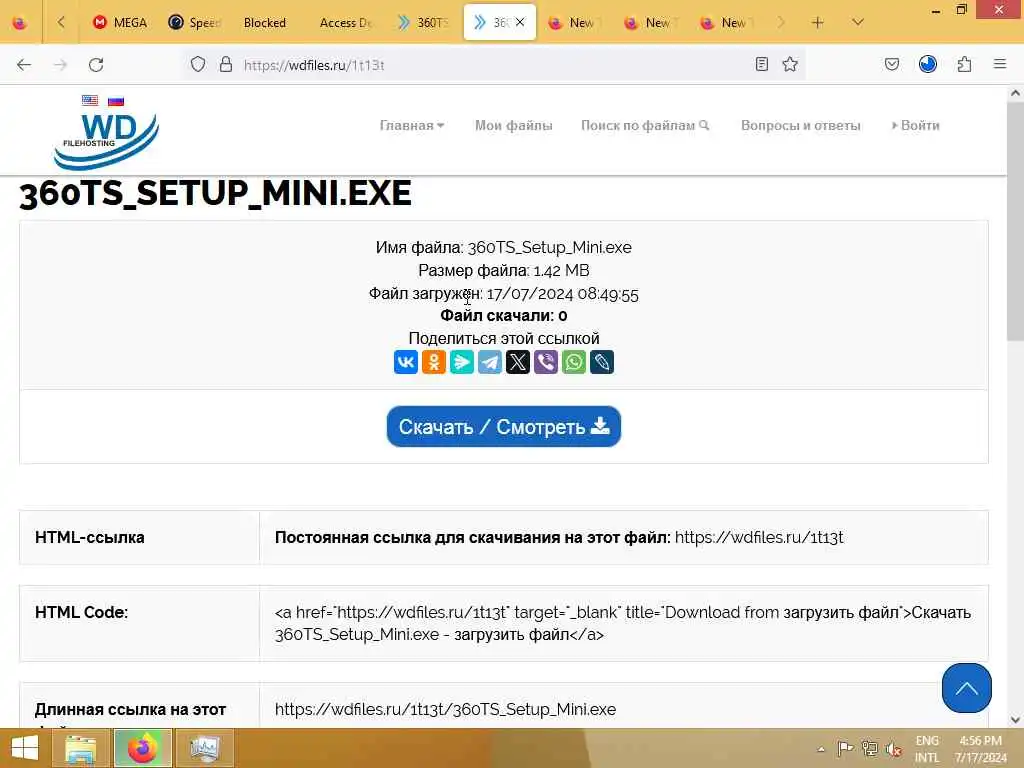Show hidden system tray icons arrow
The image size is (1024, 768).
(x=821, y=749)
